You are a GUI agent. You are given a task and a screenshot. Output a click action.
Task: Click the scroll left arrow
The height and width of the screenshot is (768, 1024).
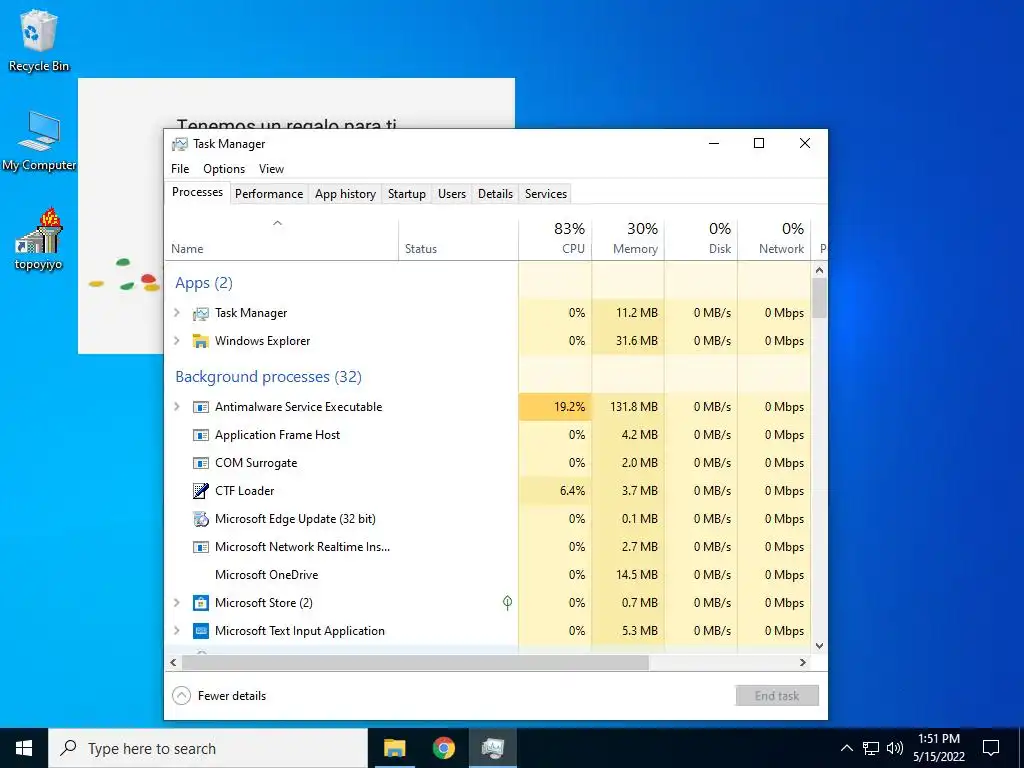click(x=173, y=663)
